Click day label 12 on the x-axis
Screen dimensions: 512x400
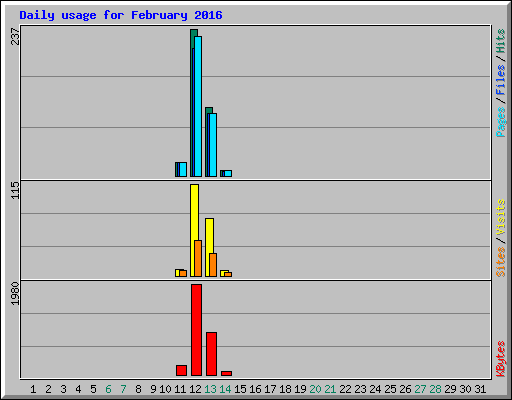pyautogui.click(x=195, y=389)
